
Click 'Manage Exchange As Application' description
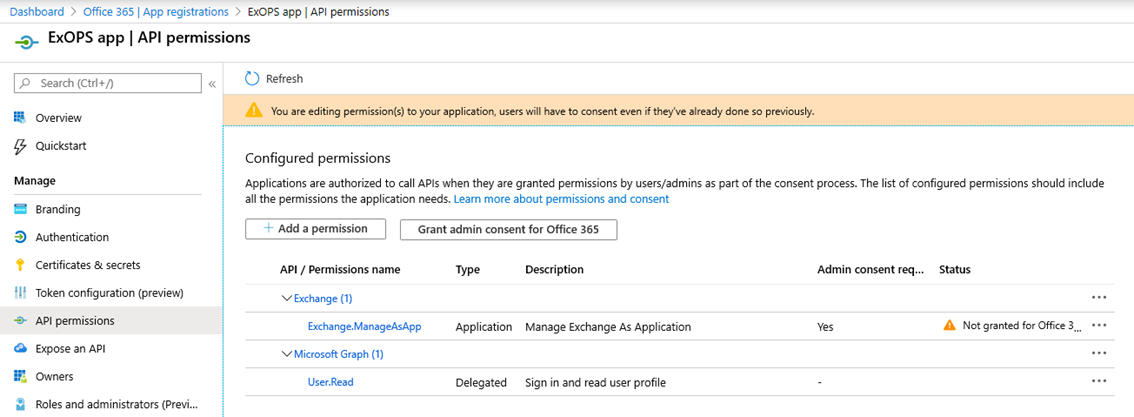(x=608, y=327)
